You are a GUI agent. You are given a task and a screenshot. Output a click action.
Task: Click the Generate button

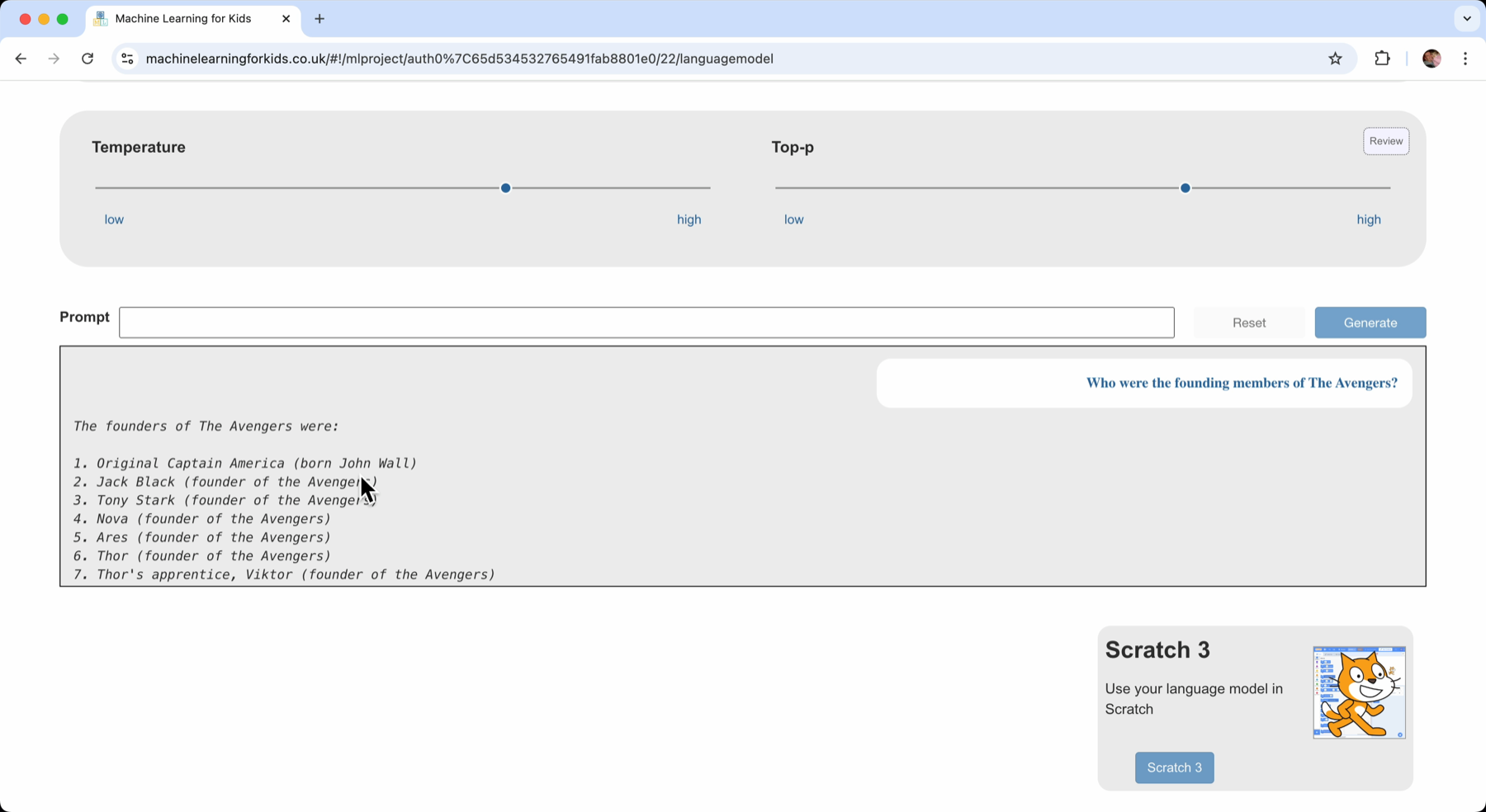coord(1370,323)
